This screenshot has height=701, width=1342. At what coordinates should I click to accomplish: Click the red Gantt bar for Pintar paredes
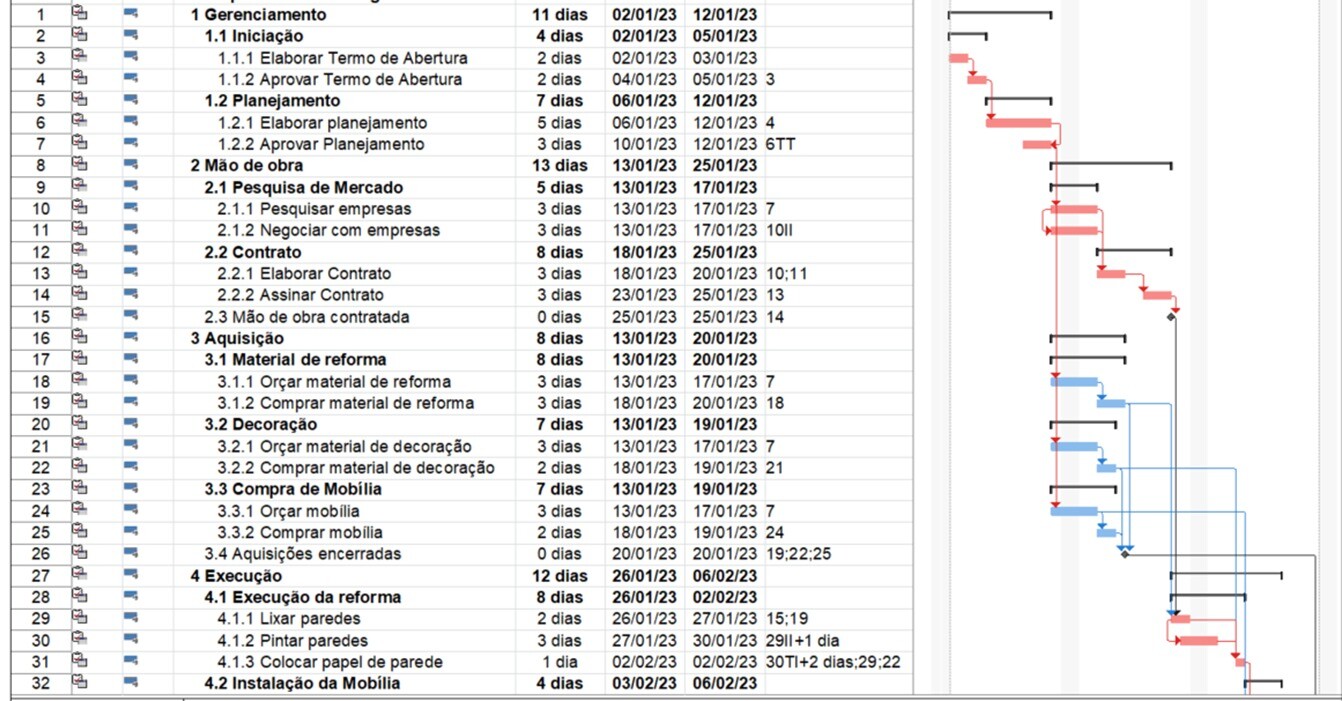[1197, 640]
